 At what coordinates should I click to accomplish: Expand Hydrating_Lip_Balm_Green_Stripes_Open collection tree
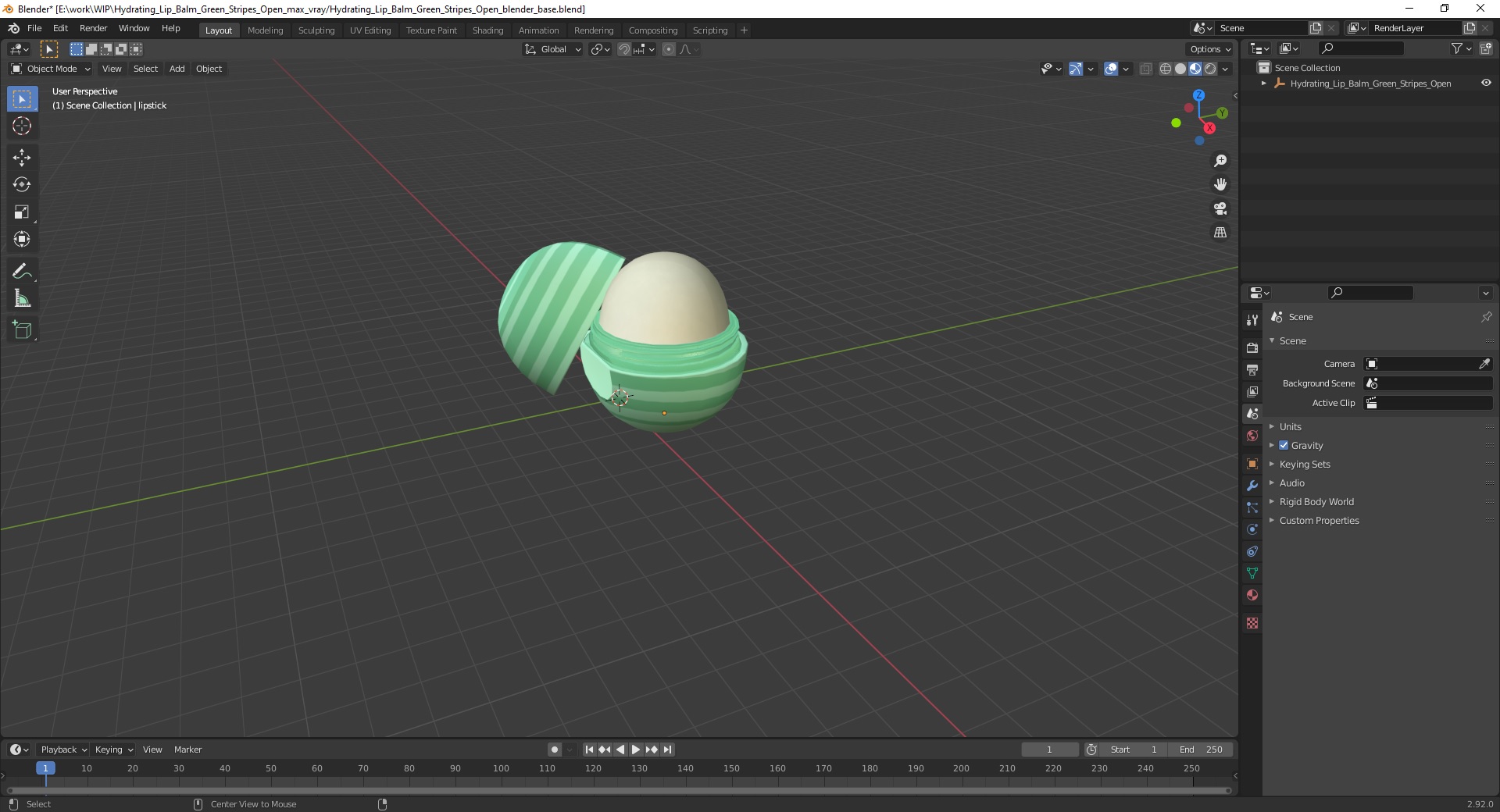[x=1264, y=83]
